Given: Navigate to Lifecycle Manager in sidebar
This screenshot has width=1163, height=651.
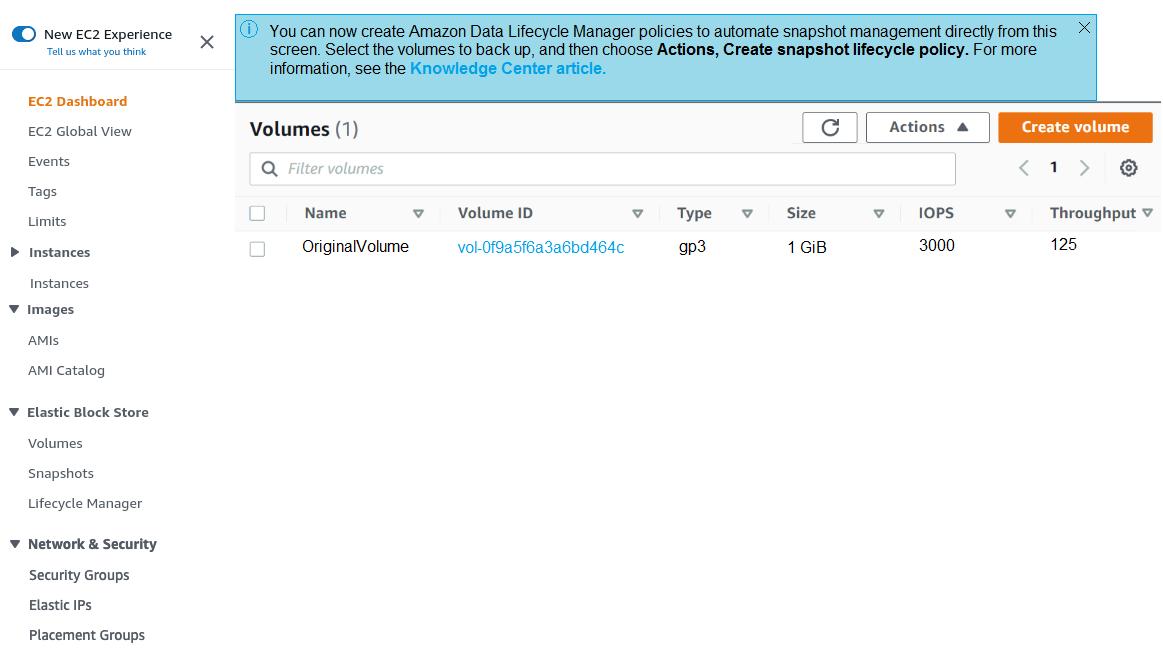Looking at the screenshot, I should point(85,503).
